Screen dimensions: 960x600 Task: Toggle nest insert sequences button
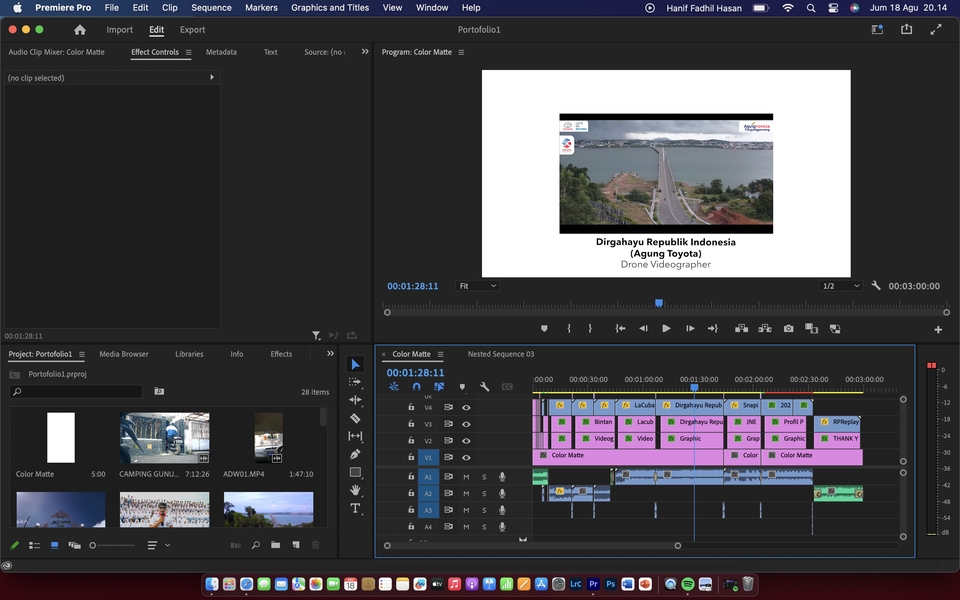click(394, 387)
